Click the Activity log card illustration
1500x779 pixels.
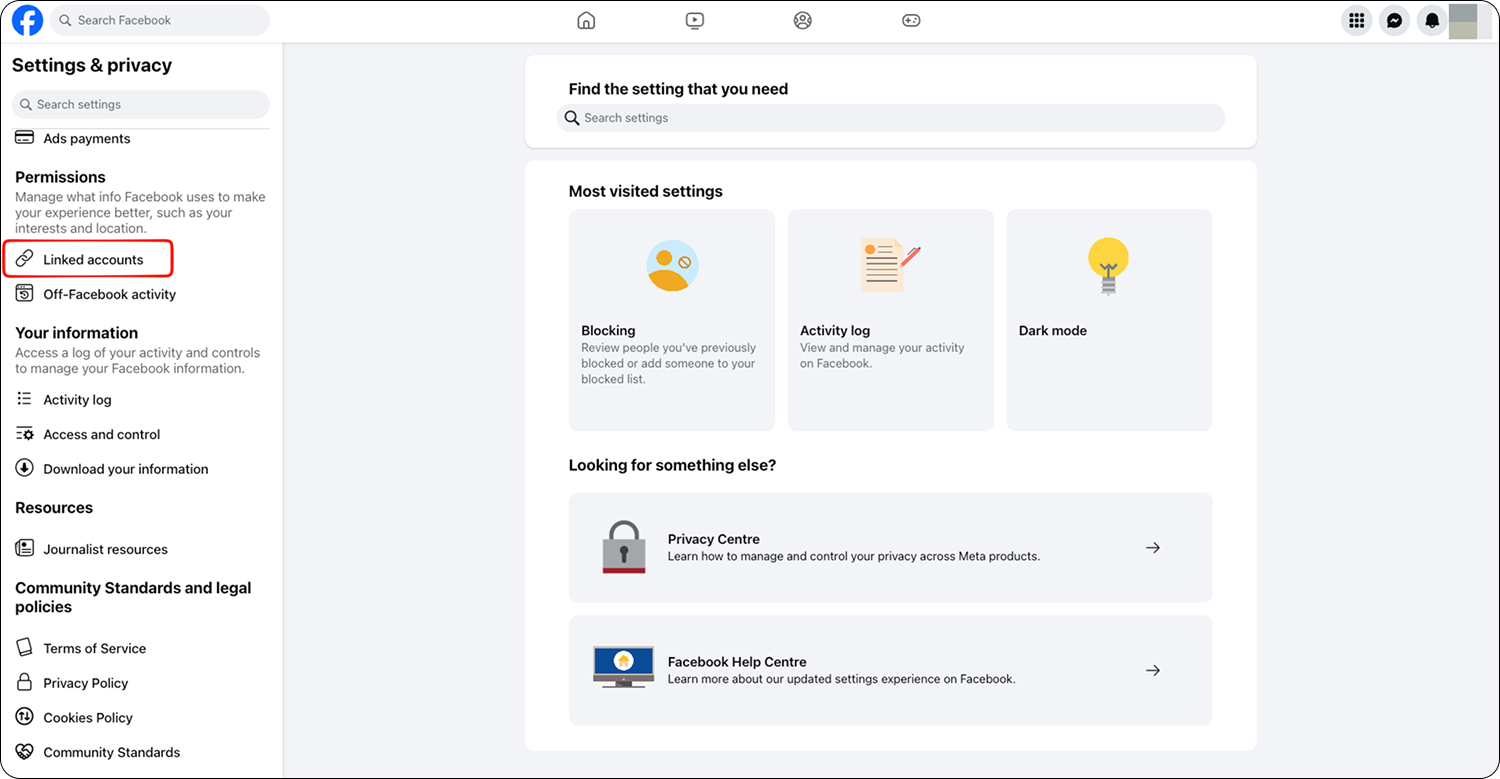[890, 265]
